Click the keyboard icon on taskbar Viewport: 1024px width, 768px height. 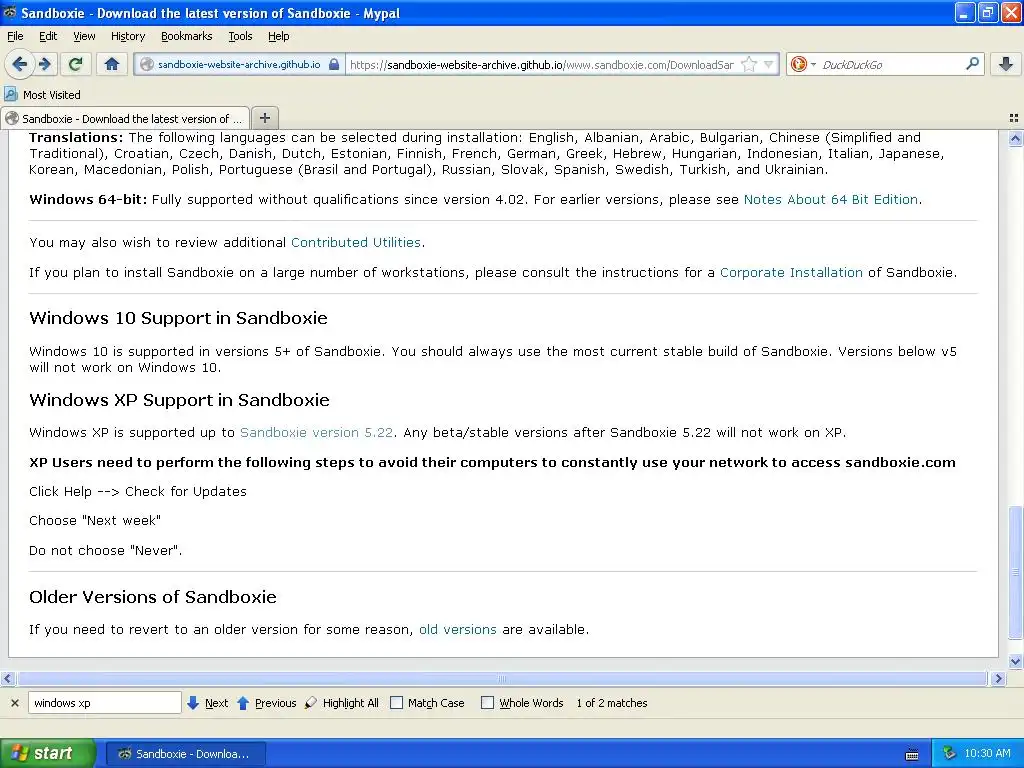tap(912, 755)
